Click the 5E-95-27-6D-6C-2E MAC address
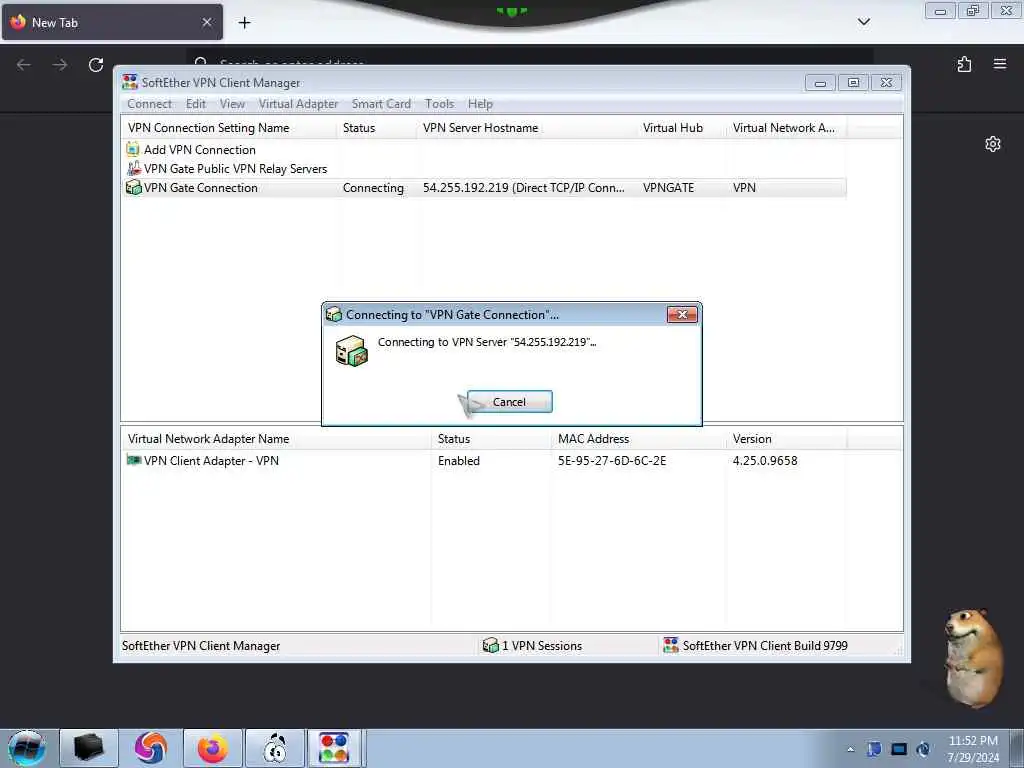 (x=612, y=461)
